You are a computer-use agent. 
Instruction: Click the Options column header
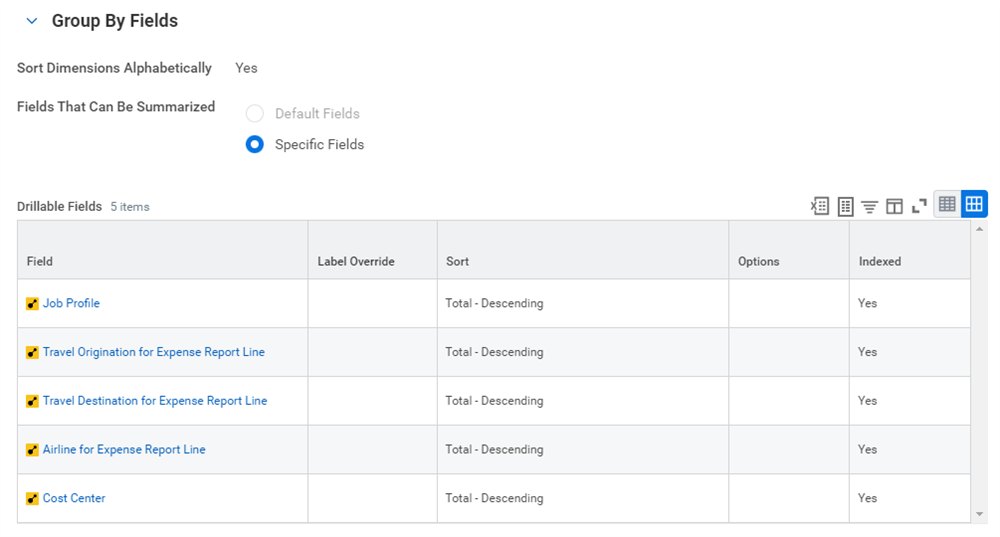(x=789, y=250)
